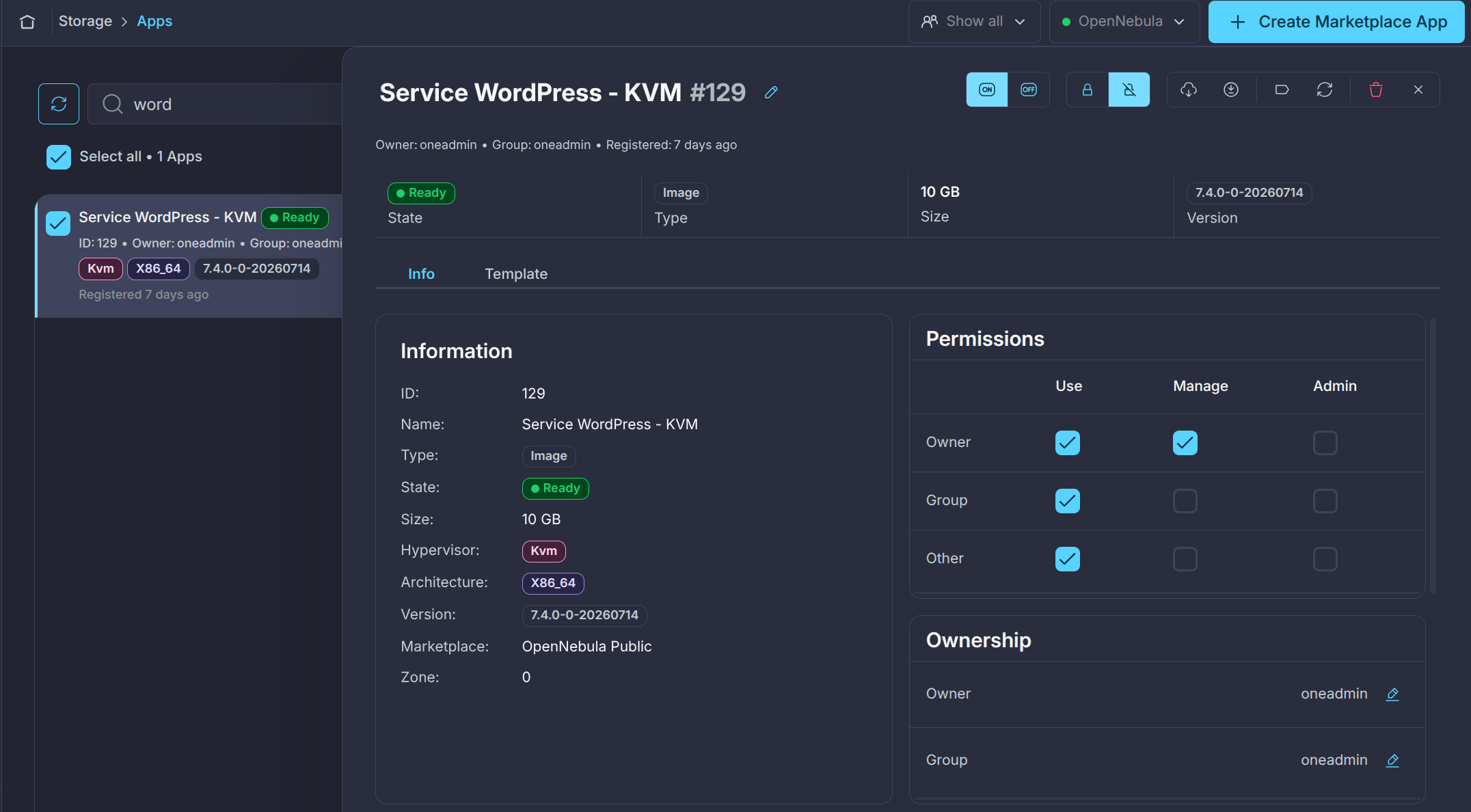The width and height of the screenshot is (1471, 812).
Task: Click the Kvm Hypervisor badge in Information
Action: (x=543, y=551)
